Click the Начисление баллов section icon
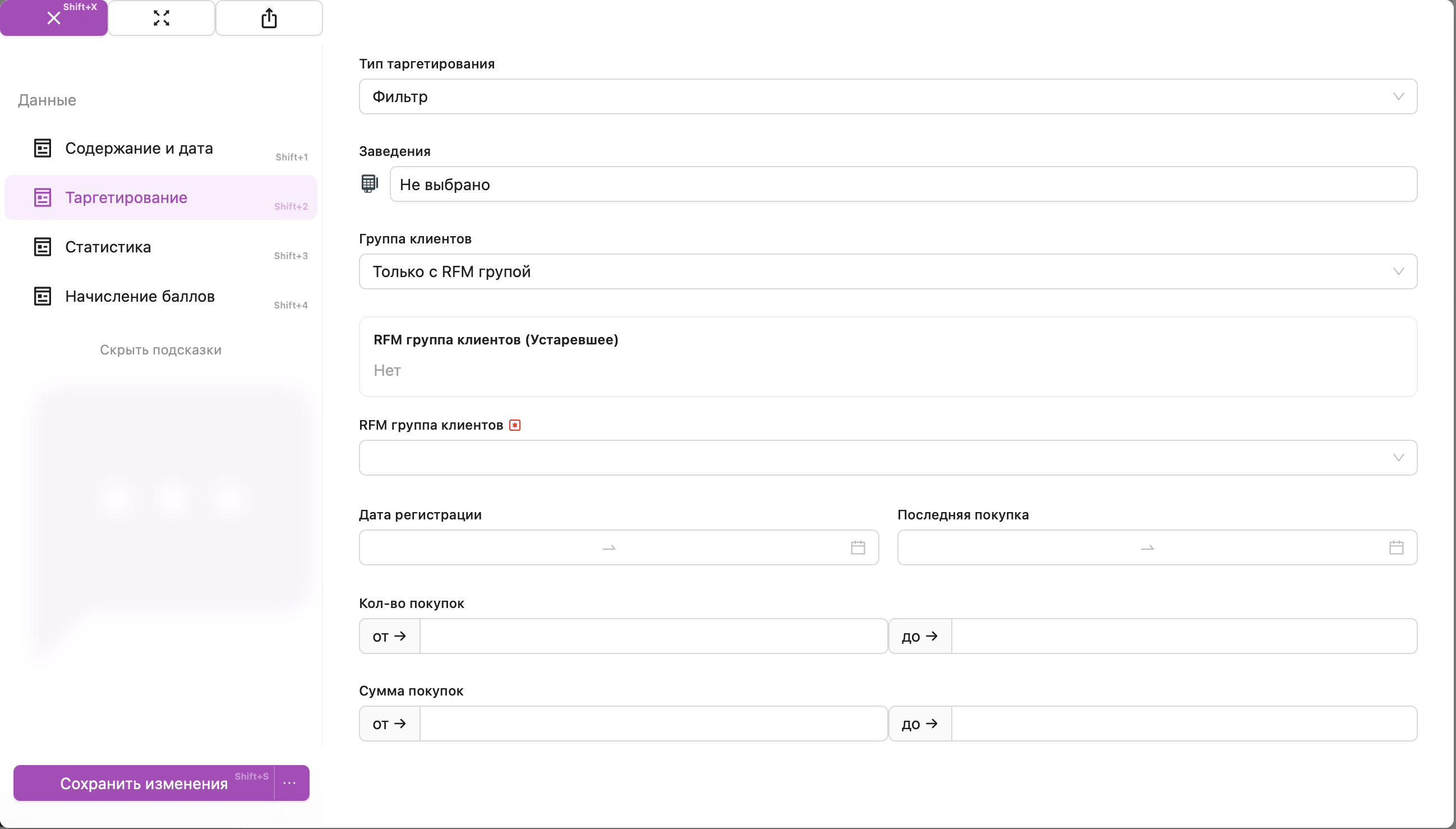 click(x=43, y=296)
